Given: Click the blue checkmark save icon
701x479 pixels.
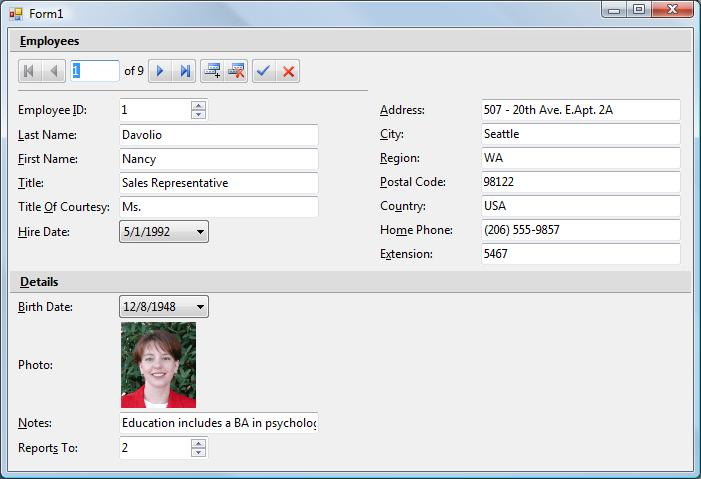Looking at the screenshot, I should point(264,71).
